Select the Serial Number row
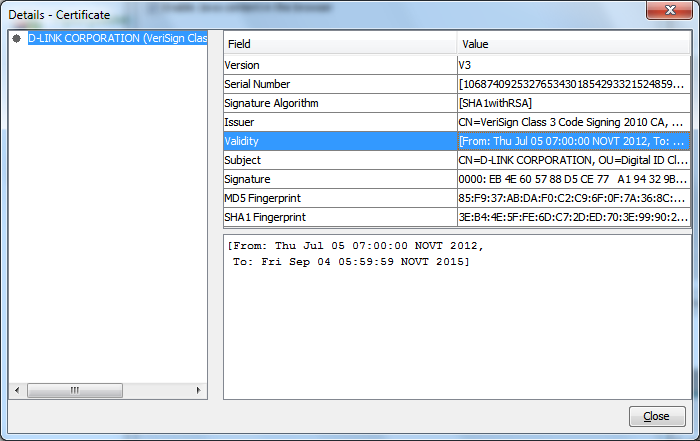This screenshot has height=441, width=700. [340, 84]
